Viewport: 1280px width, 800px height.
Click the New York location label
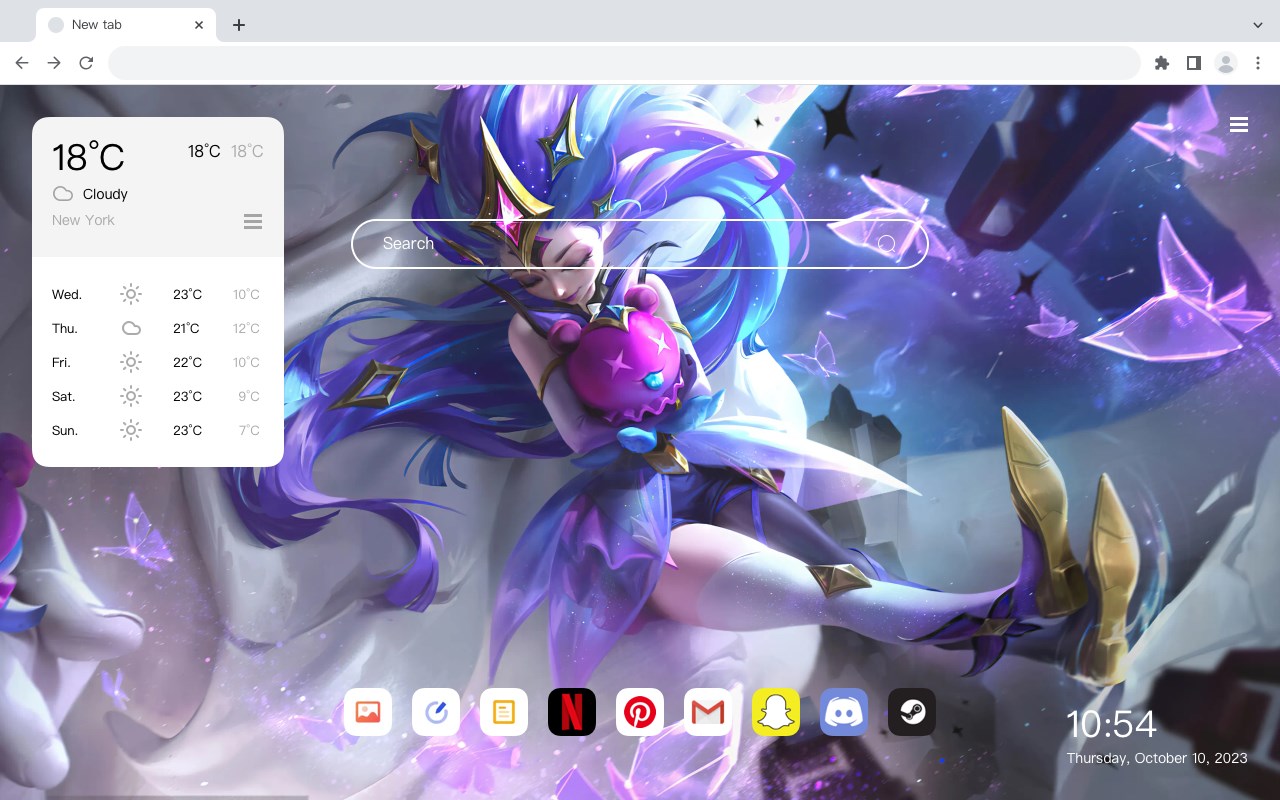tap(83, 220)
